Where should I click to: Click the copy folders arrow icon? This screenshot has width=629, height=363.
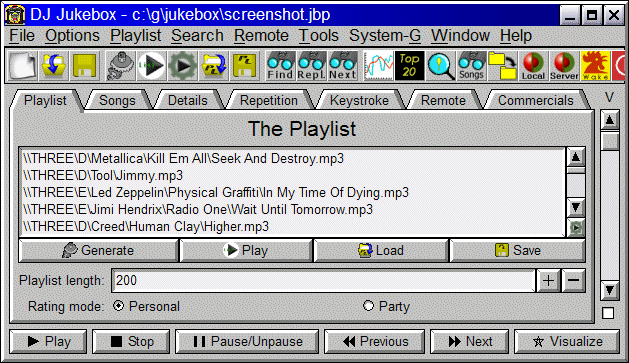[503, 66]
